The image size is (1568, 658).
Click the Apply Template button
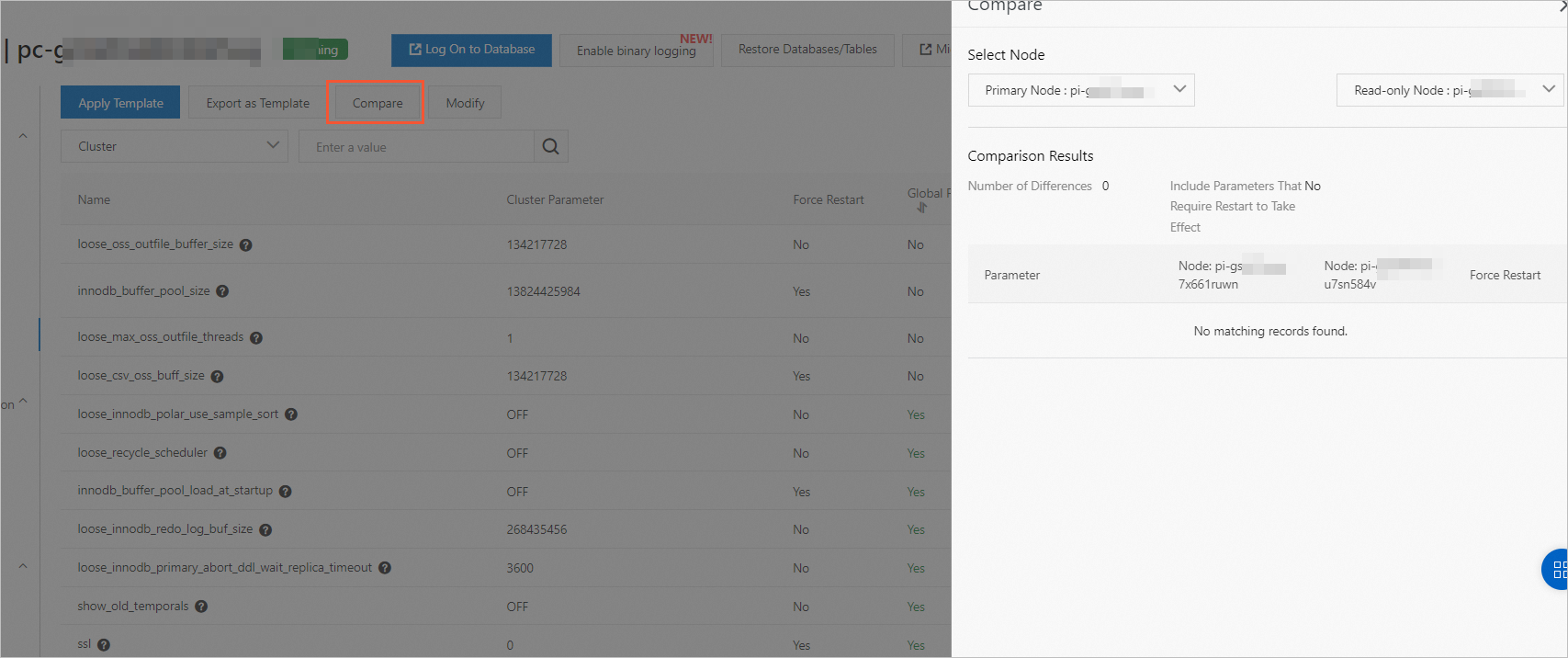tap(120, 103)
